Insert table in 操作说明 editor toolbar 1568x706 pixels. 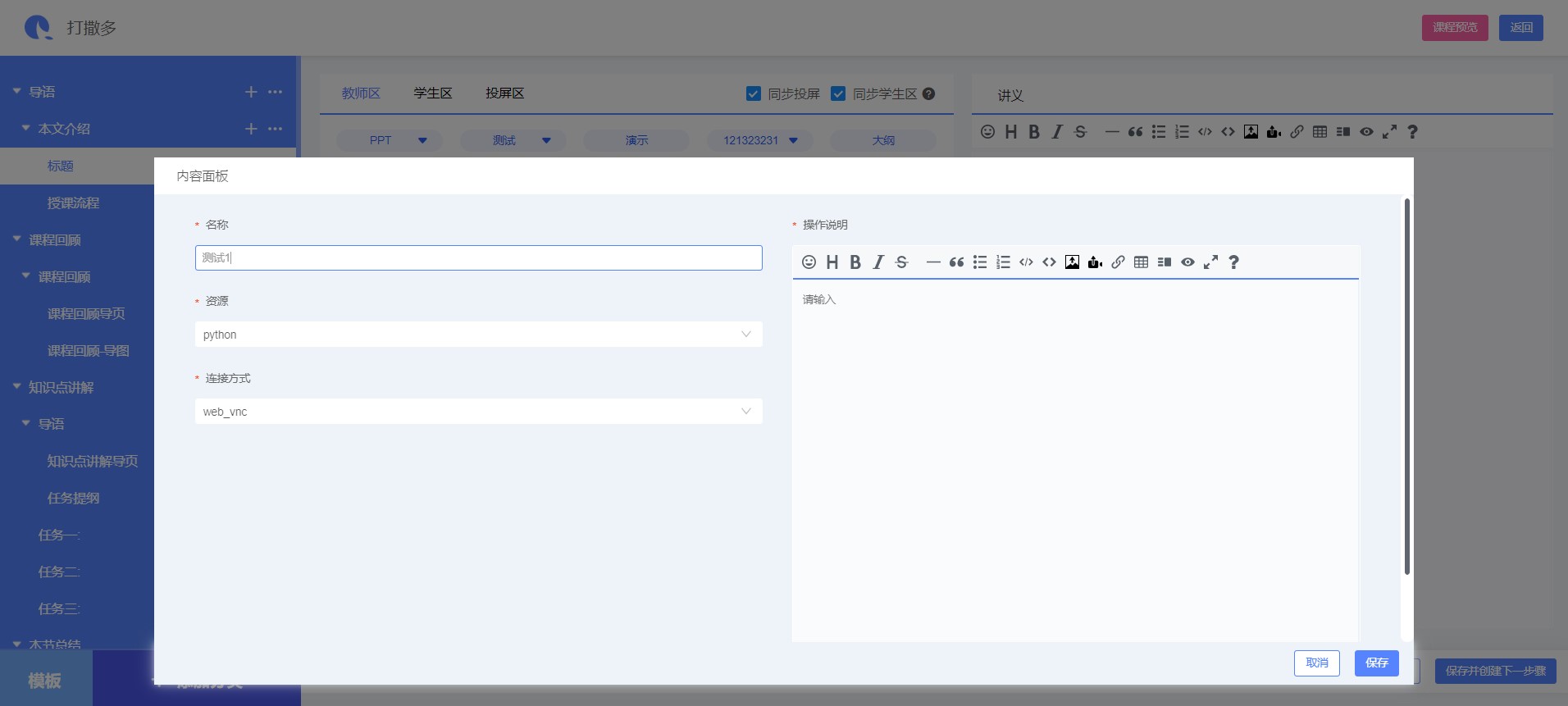click(1141, 262)
